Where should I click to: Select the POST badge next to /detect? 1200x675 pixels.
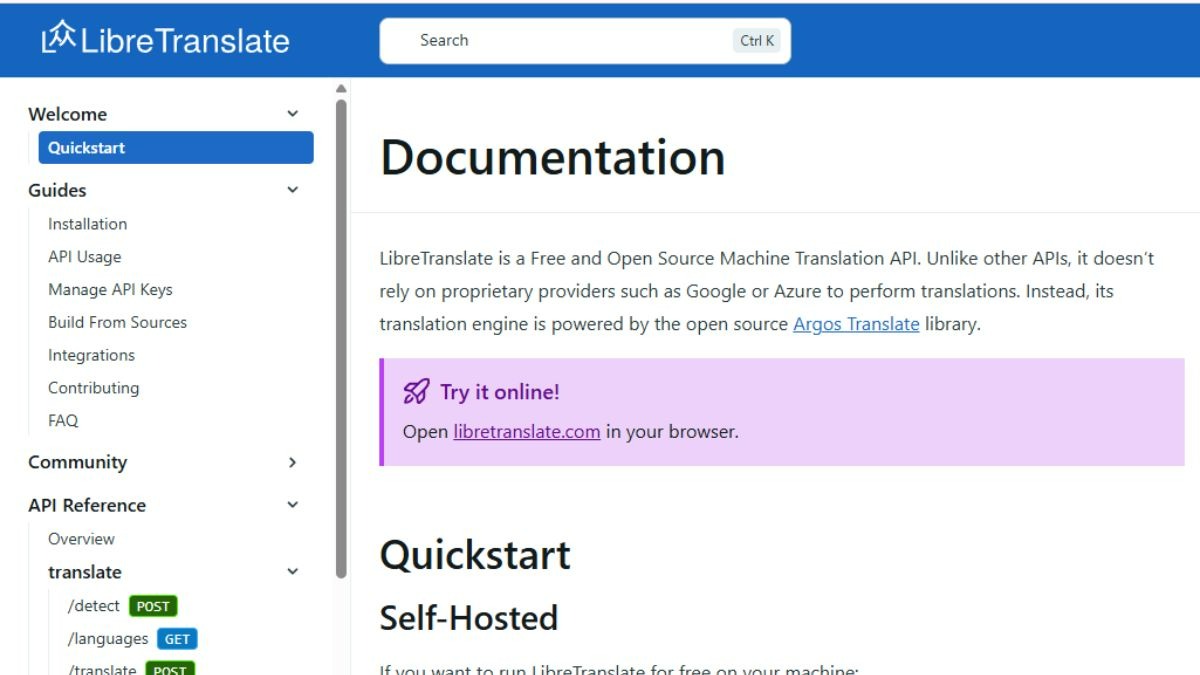click(153, 606)
